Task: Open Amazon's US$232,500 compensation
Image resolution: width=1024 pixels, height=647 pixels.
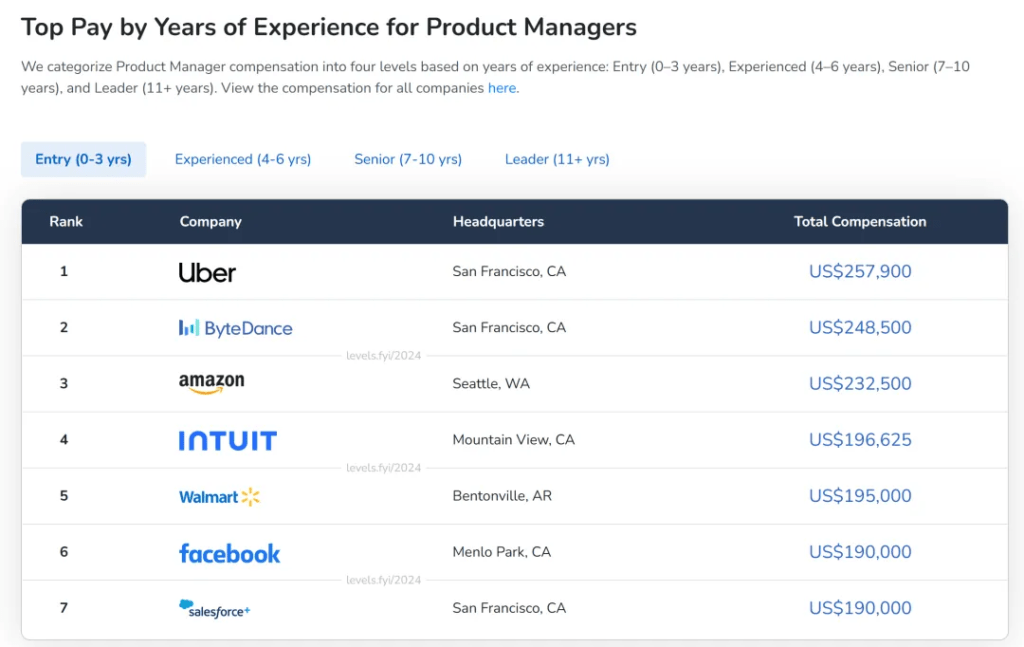Action: (860, 383)
